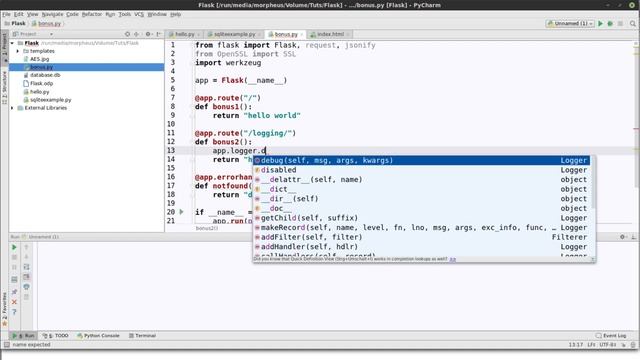This screenshot has height=360, width=640.
Task: Open Favorites tool window on left edge
Action: click(4, 310)
